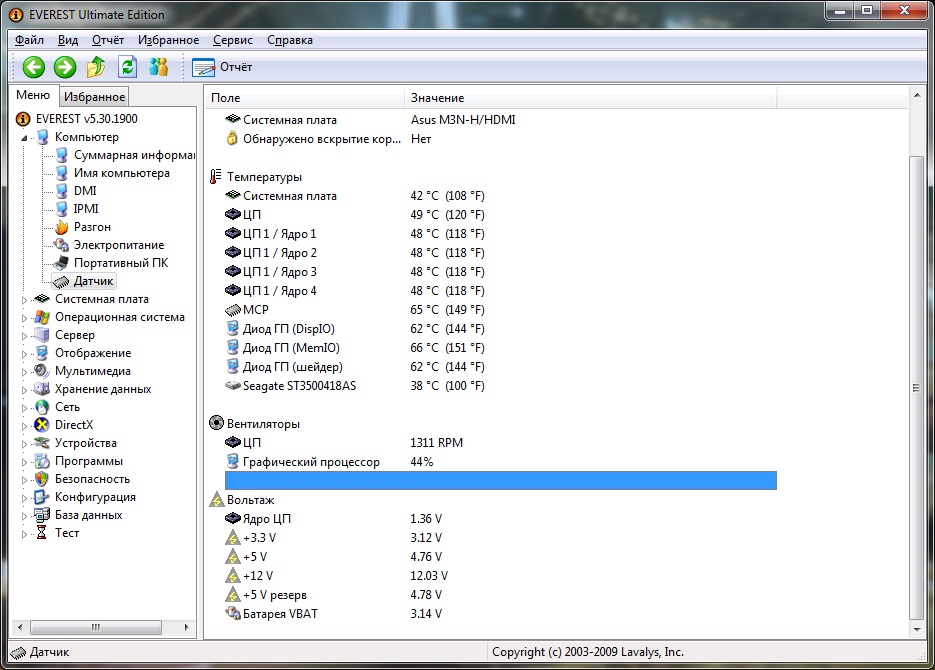Refresh the sensor readings icon
935x670 pixels.
coord(127,67)
